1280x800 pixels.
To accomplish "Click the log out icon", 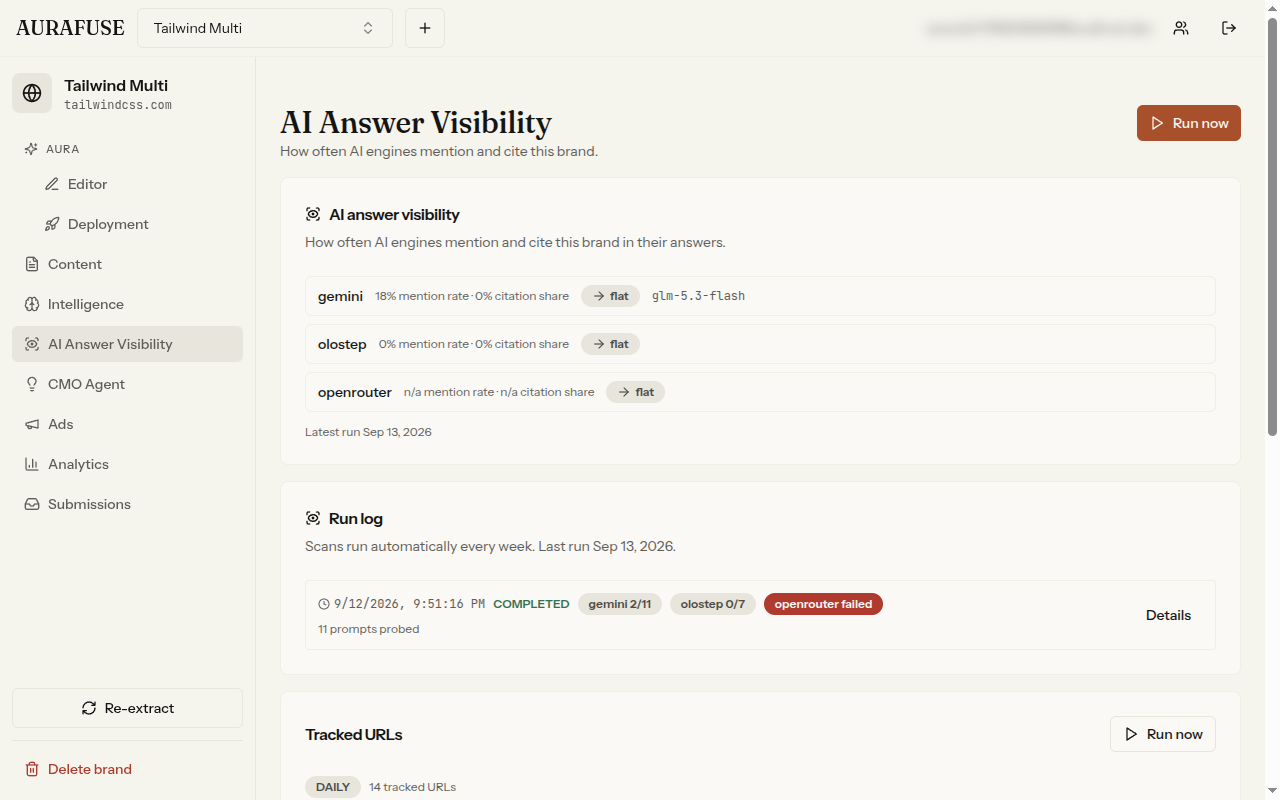I will (x=1229, y=28).
